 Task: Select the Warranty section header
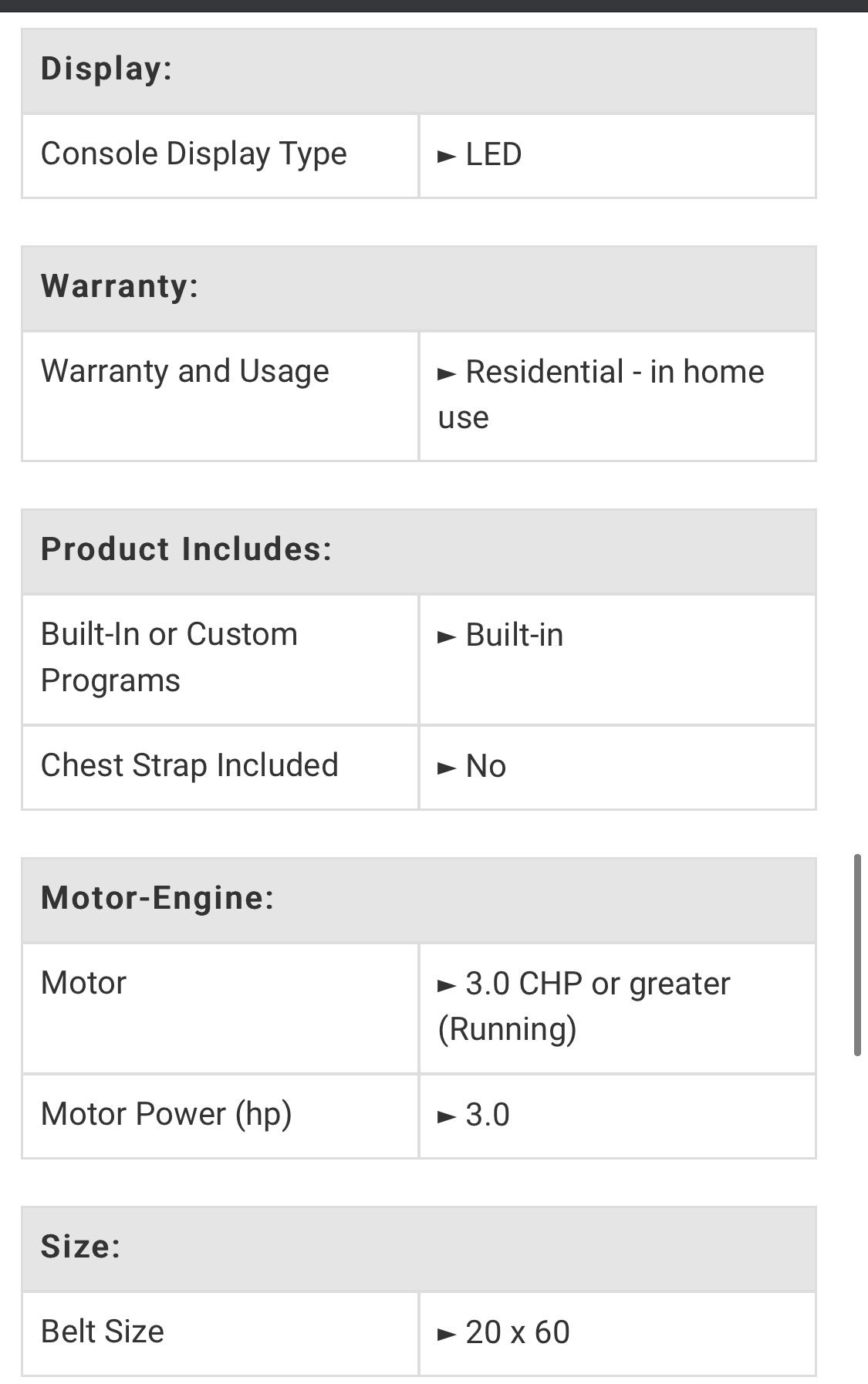pos(120,287)
